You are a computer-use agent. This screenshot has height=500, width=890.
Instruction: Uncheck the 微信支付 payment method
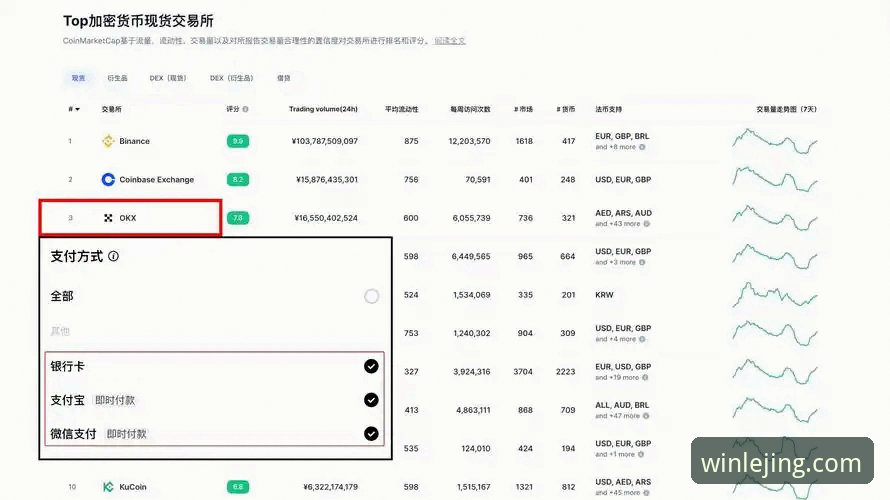[x=371, y=434]
